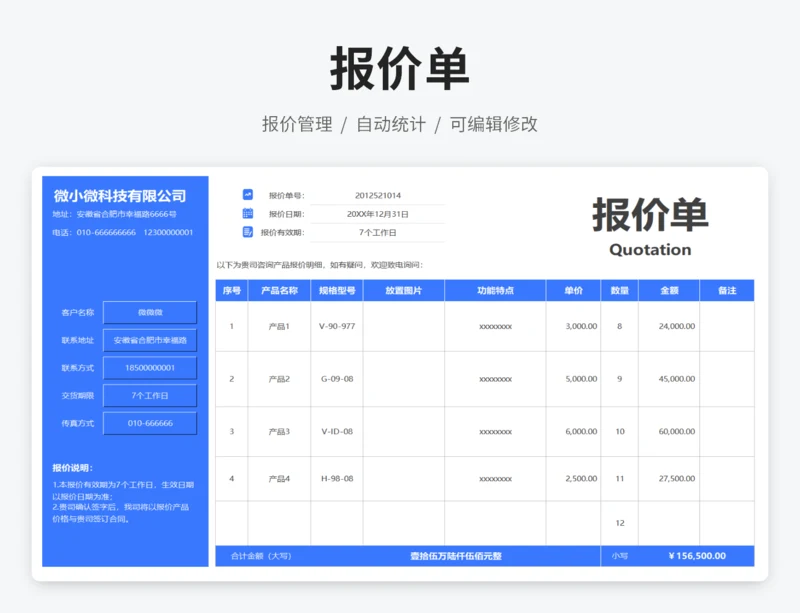Click the 金额 column header
800x613 pixels.
669,290
